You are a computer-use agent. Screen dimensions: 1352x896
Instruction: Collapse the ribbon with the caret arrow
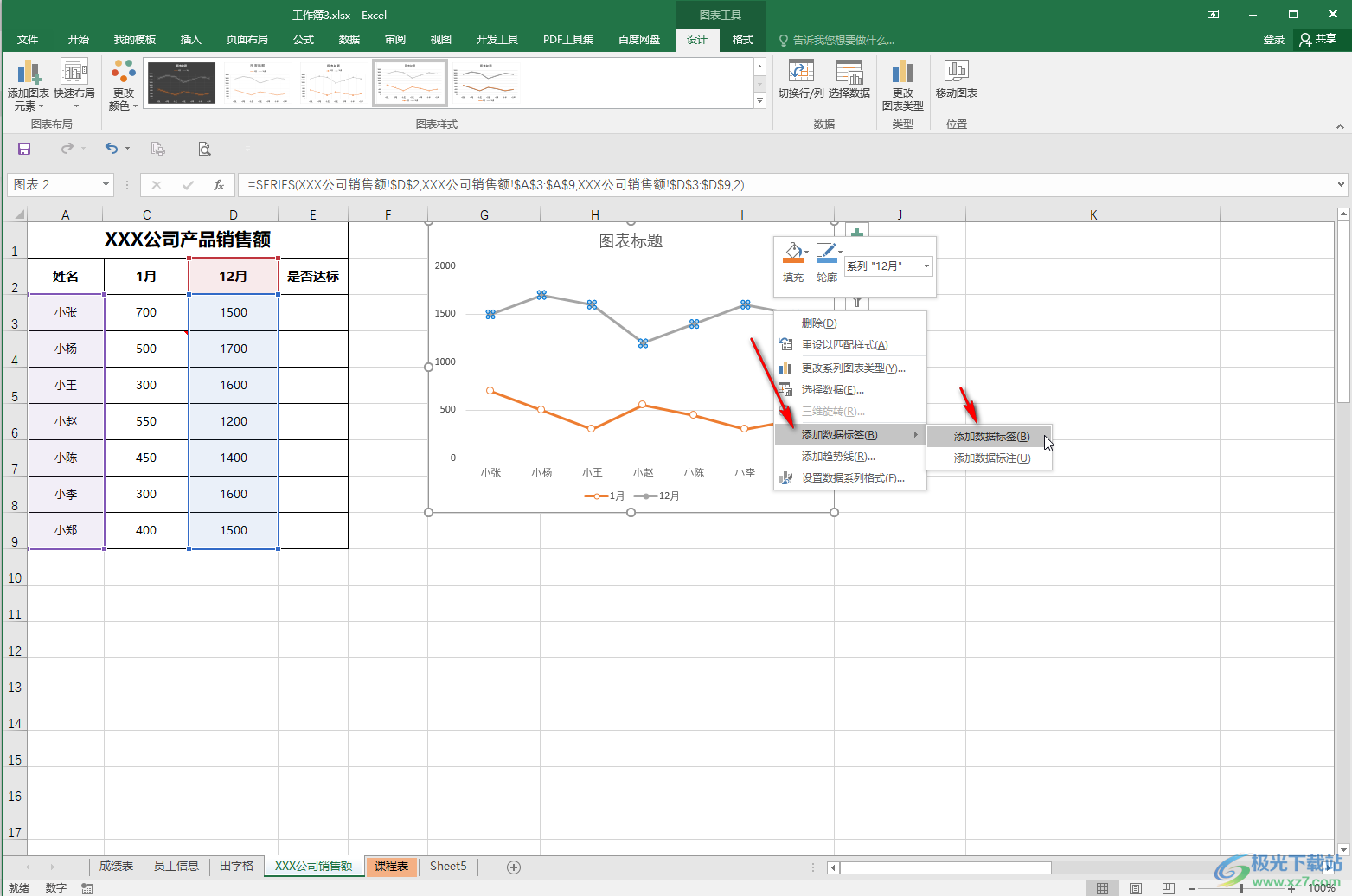coord(1340,126)
